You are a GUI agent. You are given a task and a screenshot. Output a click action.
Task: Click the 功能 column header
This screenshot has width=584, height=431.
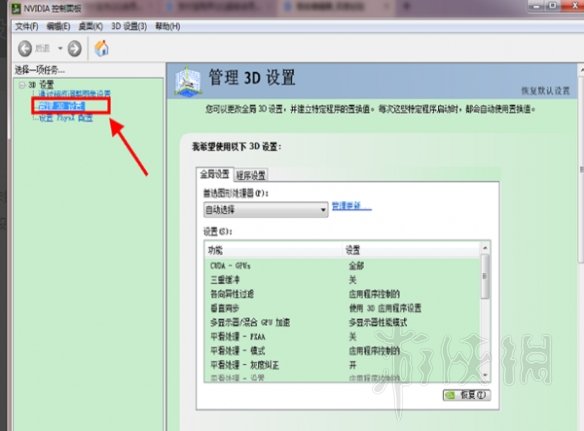pyautogui.click(x=273, y=250)
